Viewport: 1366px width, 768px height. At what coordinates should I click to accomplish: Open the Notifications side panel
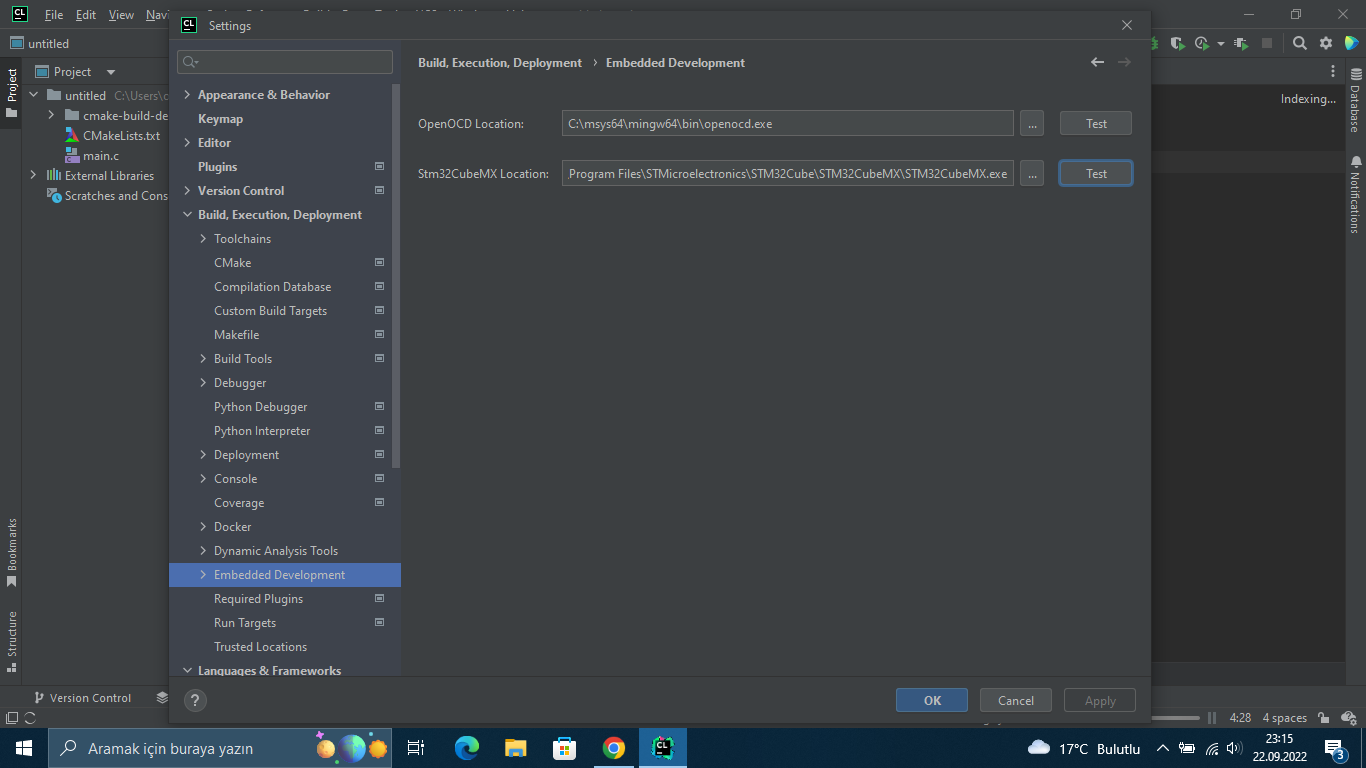[x=1355, y=194]
